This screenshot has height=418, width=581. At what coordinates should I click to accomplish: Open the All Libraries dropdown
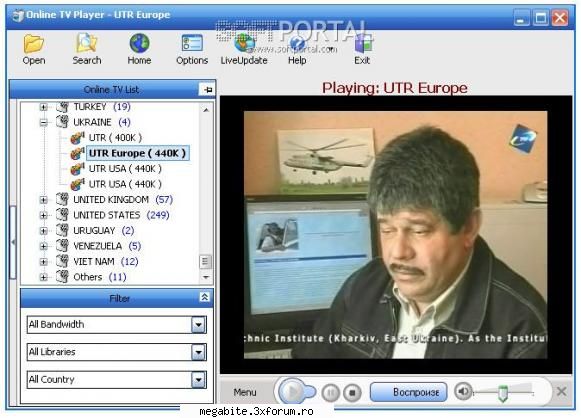click(198, 352)
